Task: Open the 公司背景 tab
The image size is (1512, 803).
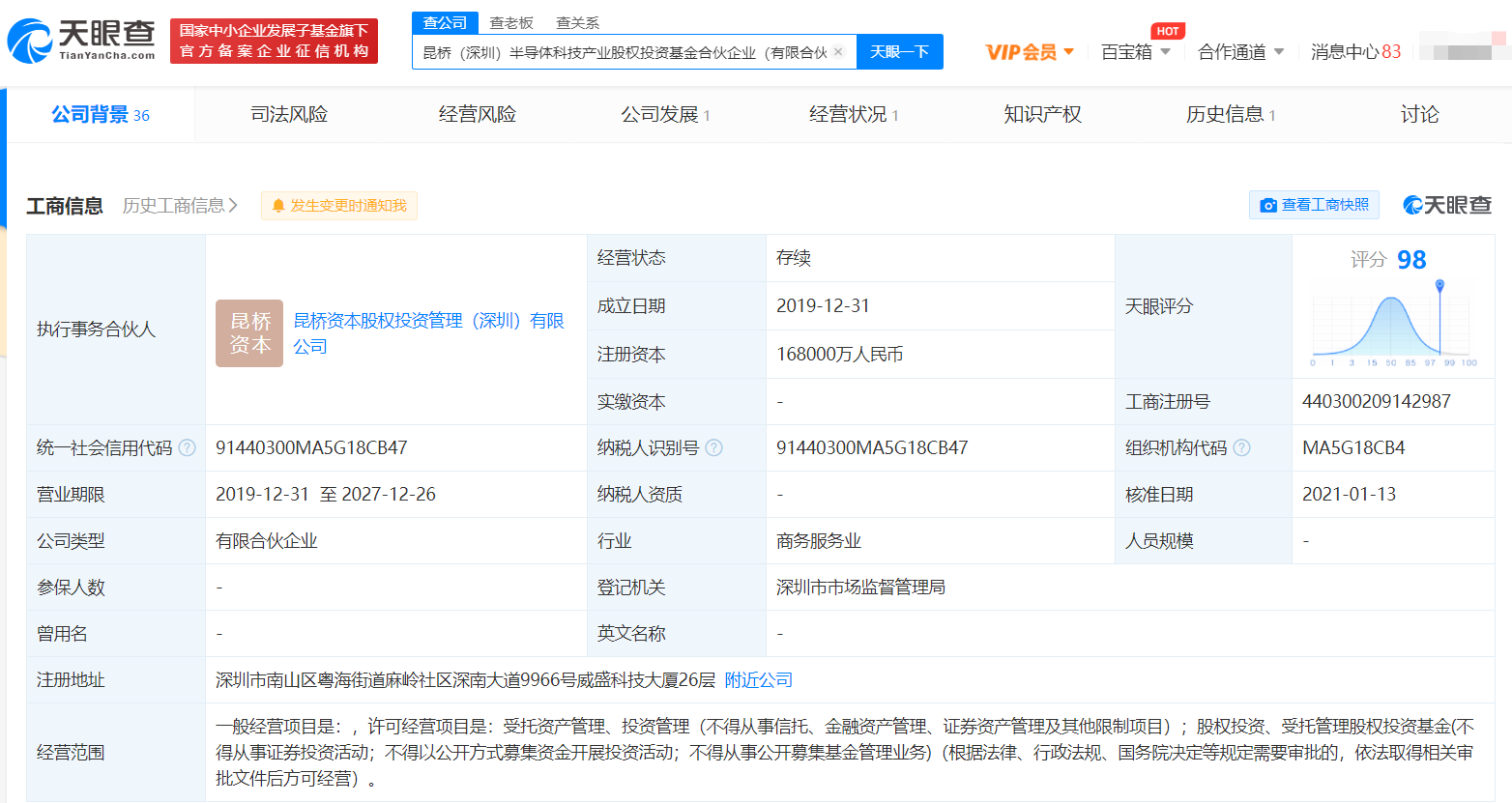Action: pyautogui.click(x=101, y=115)
